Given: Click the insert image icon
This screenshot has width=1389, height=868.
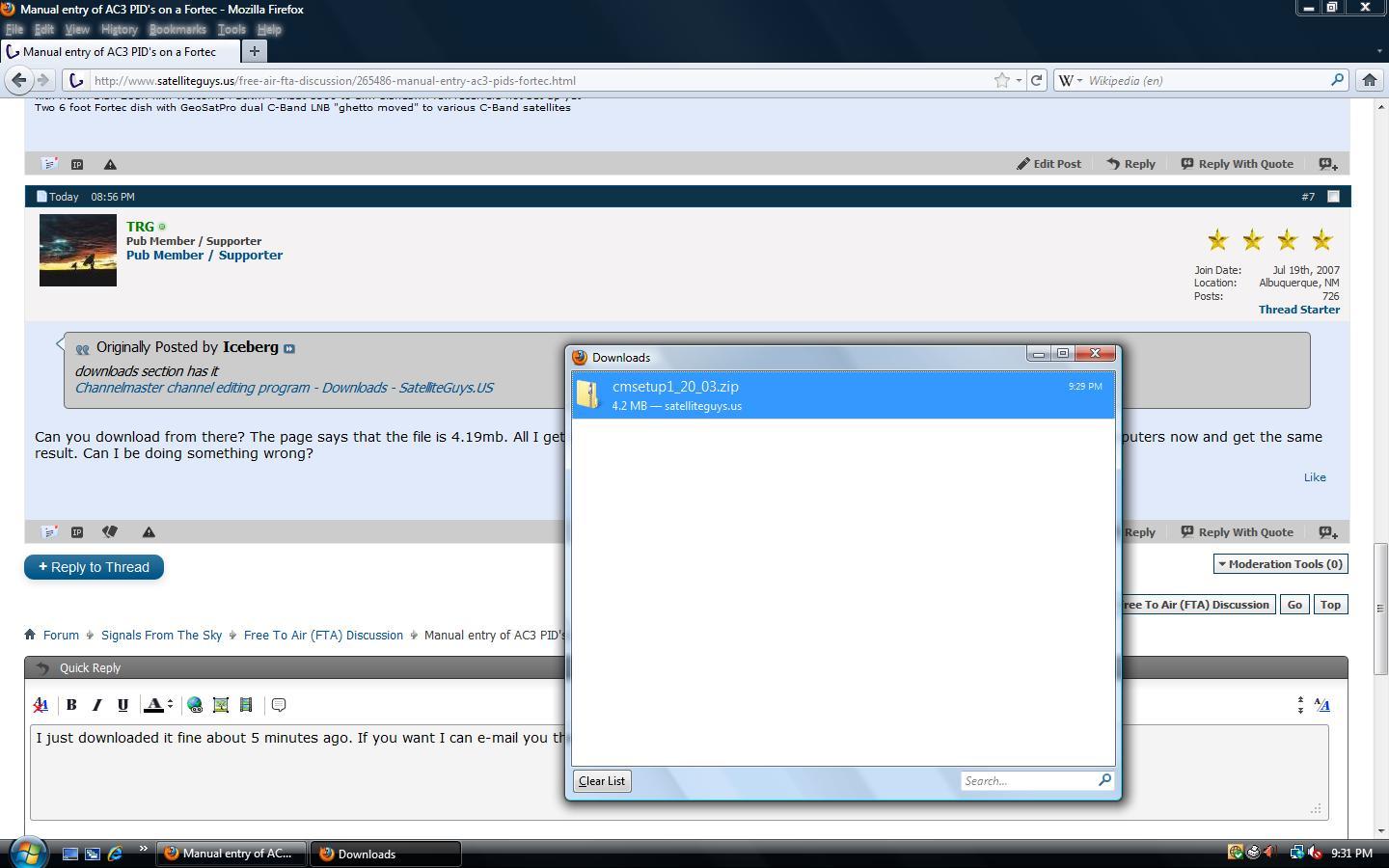Looking at the screenshot, I should [x=221, y=705].
